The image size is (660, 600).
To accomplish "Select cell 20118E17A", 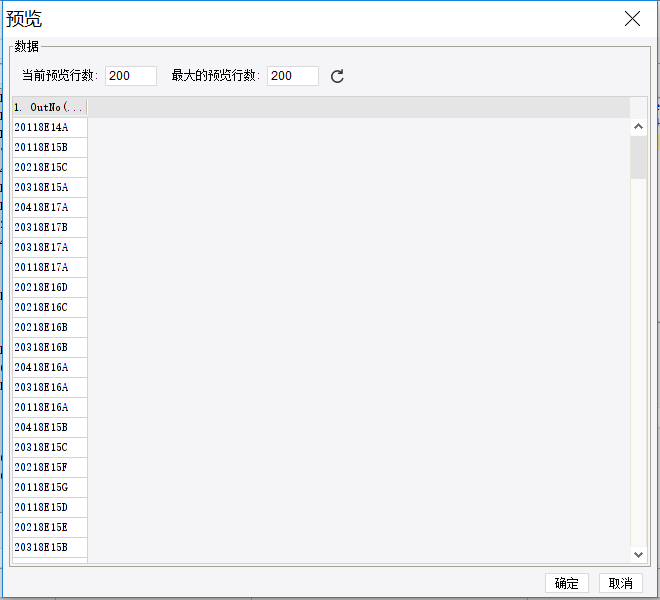I will tap(50, 267).
